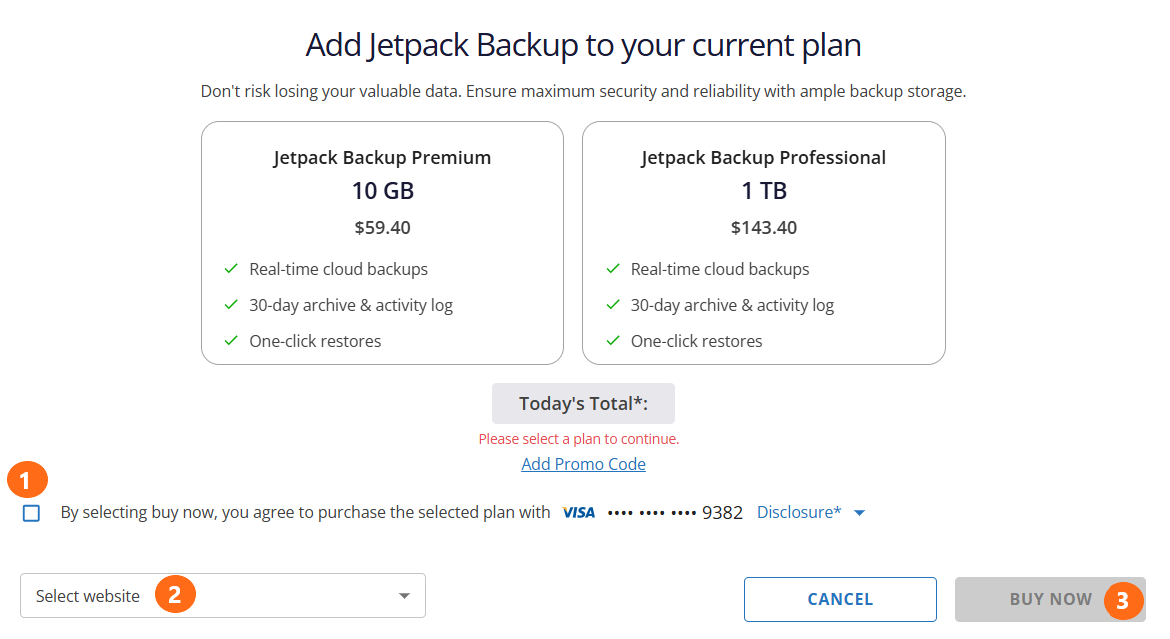The height and width of the screenshot is (639, 1170).
Task: Click the orange badge numbered 2
Action: 176,594
